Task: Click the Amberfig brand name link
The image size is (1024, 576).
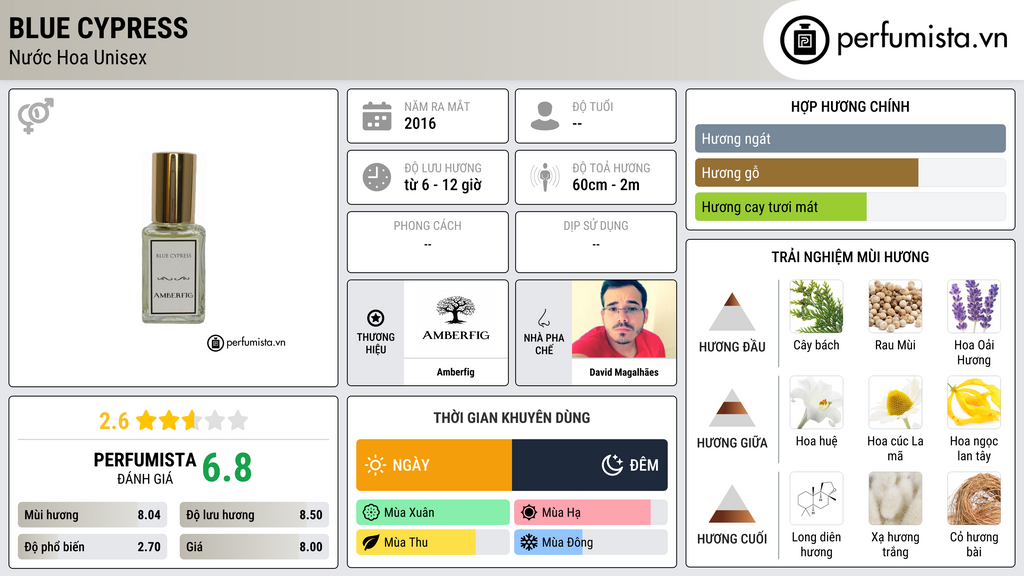Action: click(456, 372)
